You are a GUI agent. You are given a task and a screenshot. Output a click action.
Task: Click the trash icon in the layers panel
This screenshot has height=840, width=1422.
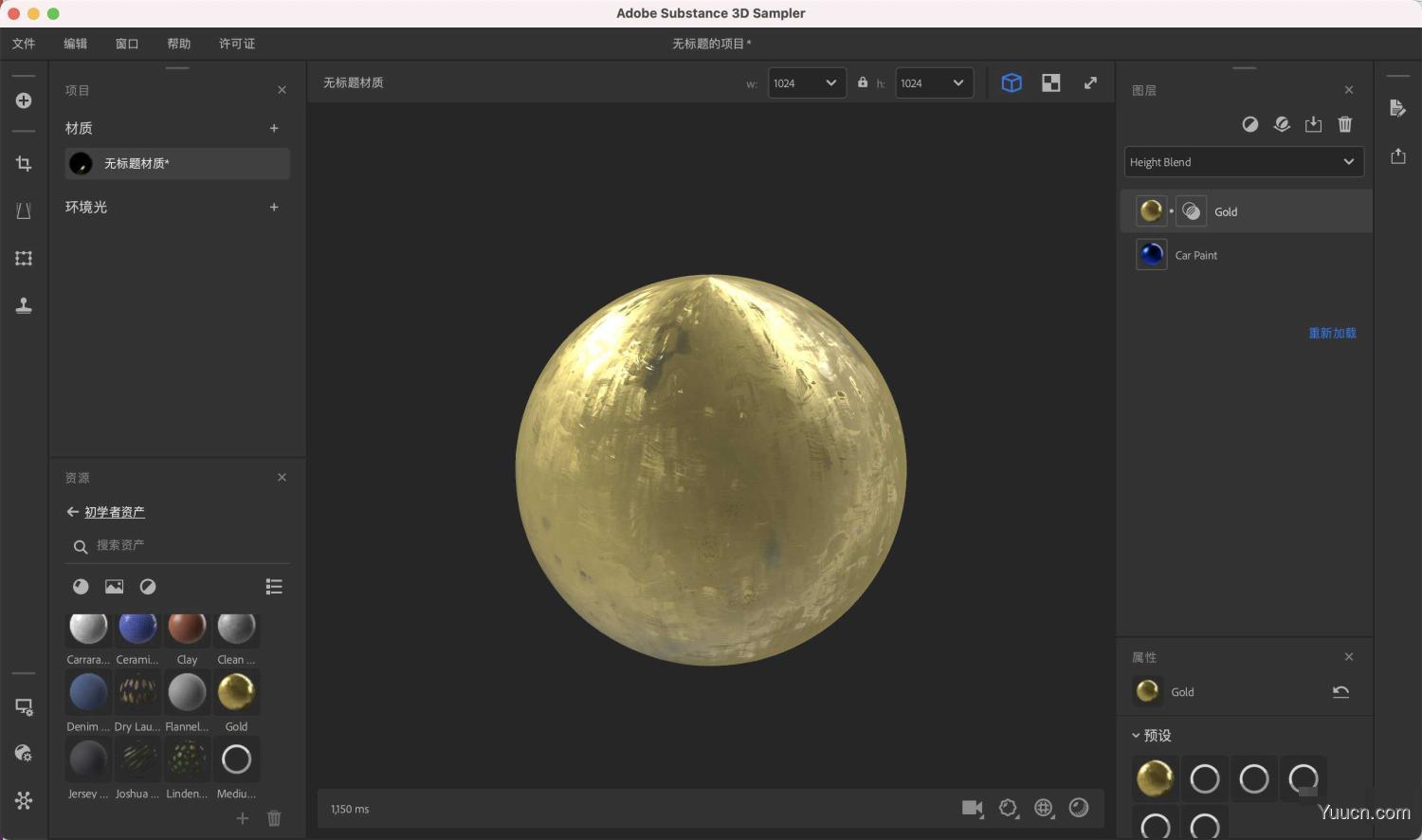(1345, 124)
